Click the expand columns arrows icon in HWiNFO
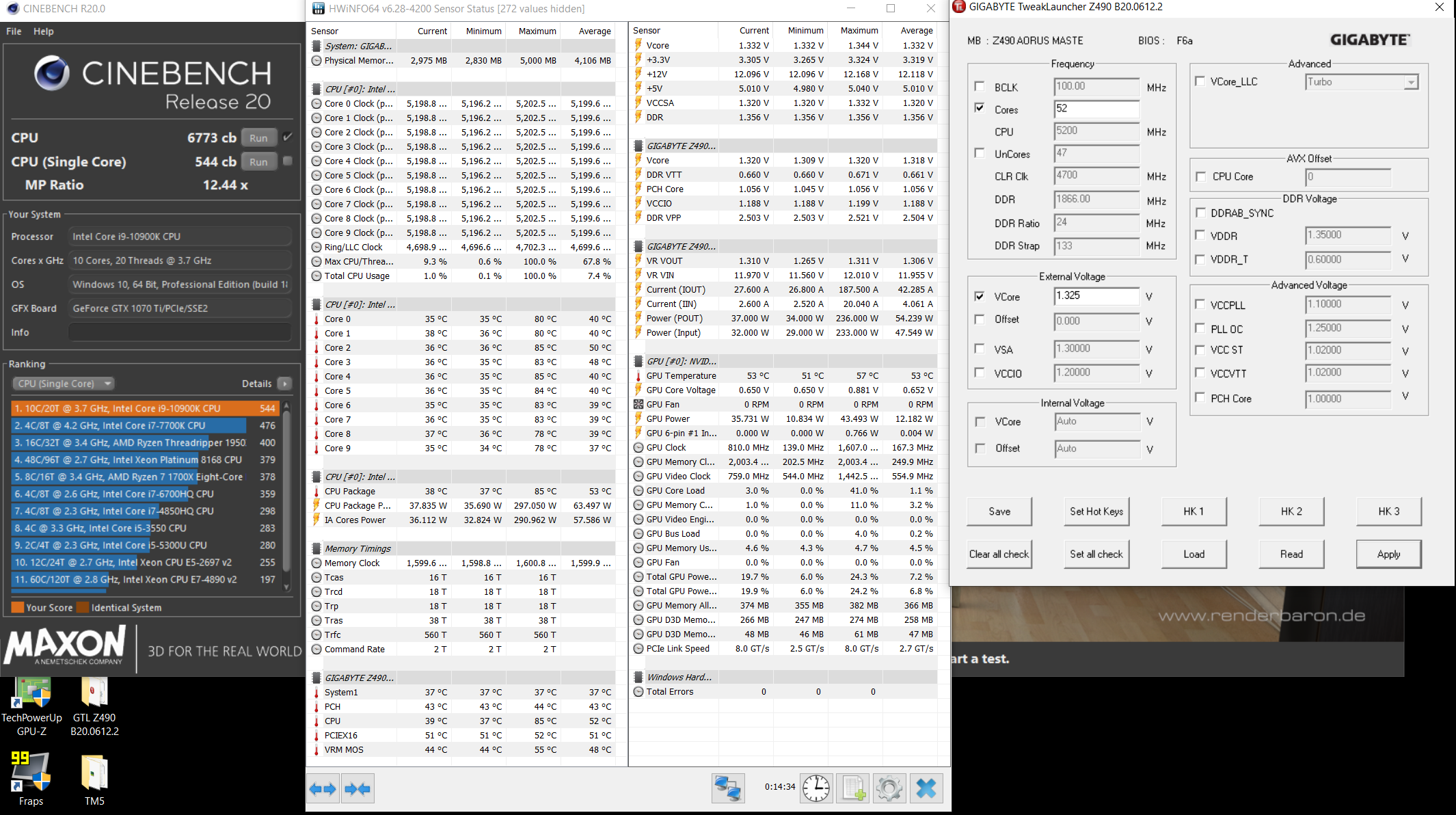Image resolution: width=1456 pixels, height=815 pixels. 323,789
